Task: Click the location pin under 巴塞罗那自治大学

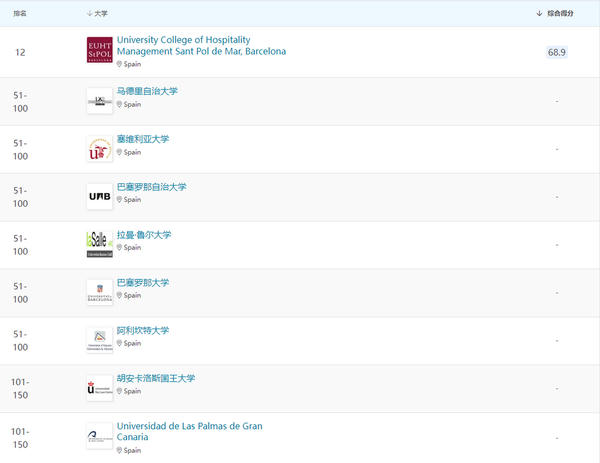Action: click(119, 199)
